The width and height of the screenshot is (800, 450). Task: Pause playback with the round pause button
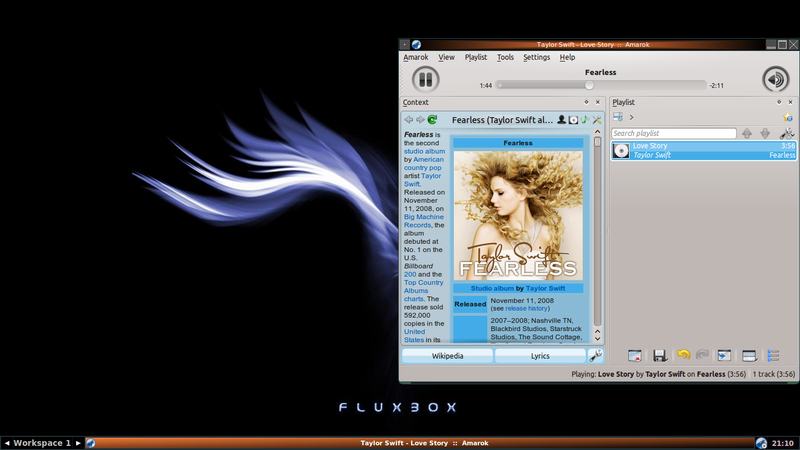click(x=426, y=80)
